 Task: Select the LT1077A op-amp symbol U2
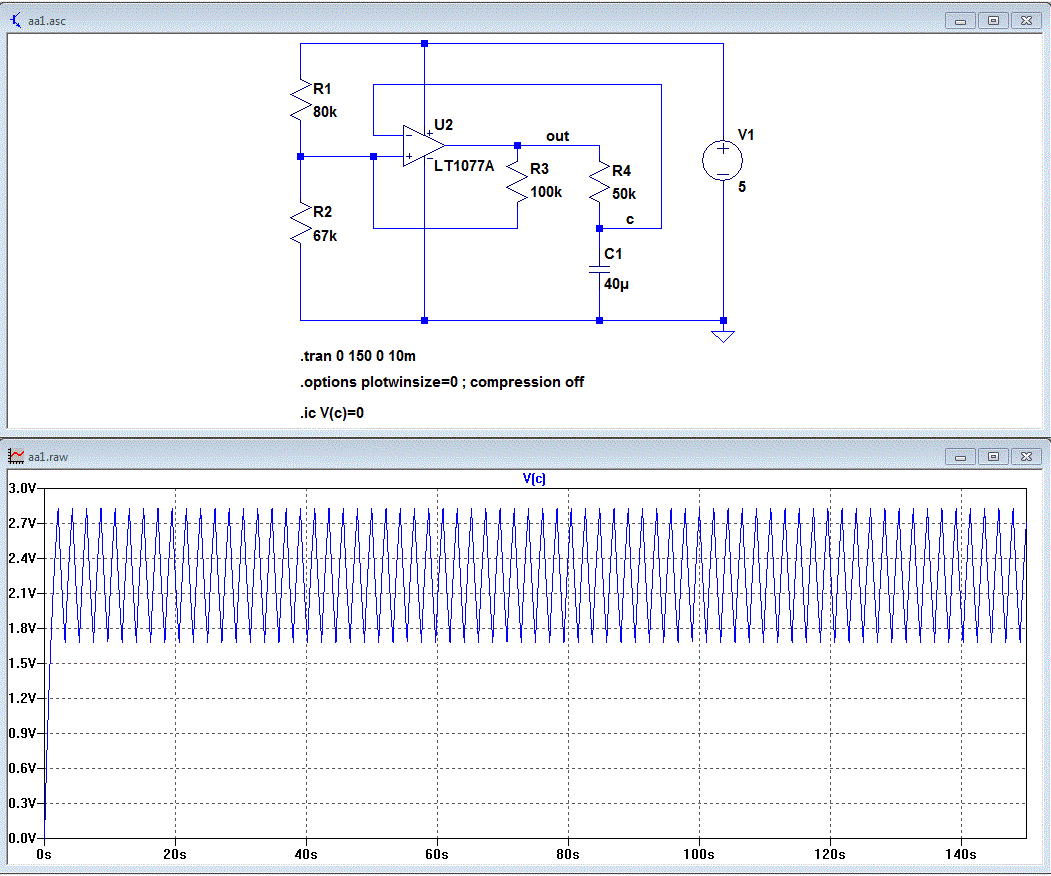[x=422, y=146]
